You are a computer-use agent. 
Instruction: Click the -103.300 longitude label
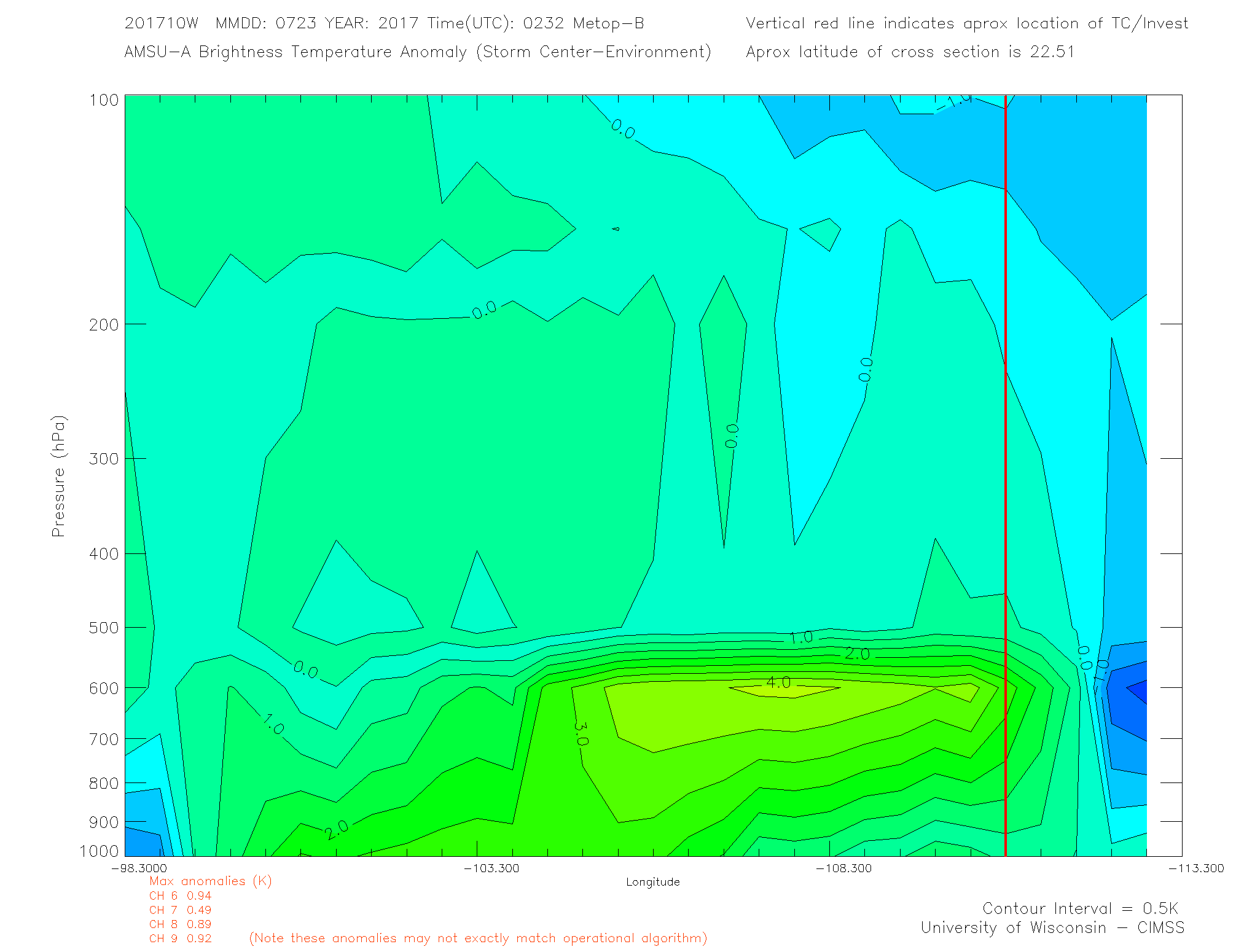click(x=491, y=868)
